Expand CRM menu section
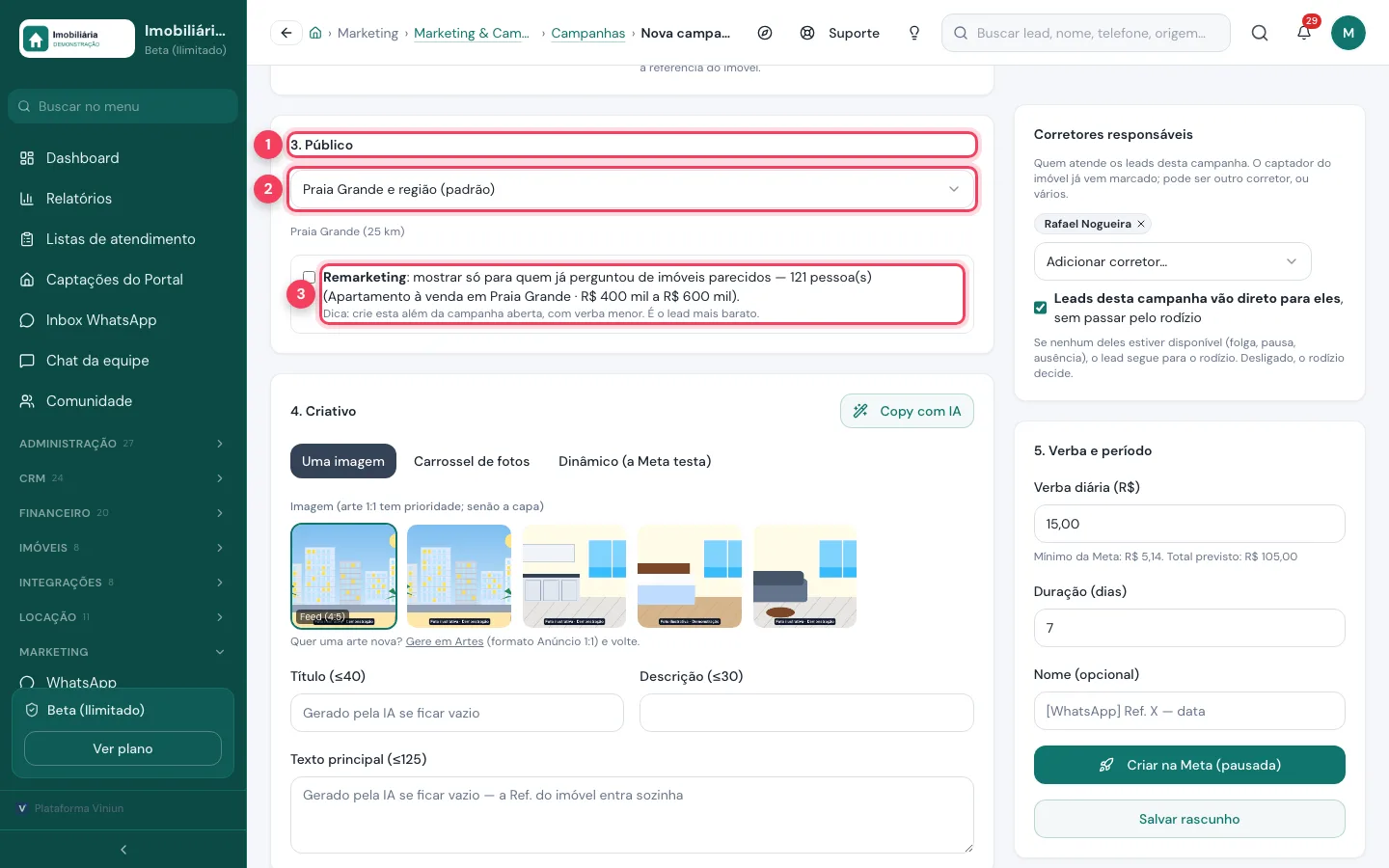The width and height of the screenshot is (1389, 868). (x=123, y=478)
